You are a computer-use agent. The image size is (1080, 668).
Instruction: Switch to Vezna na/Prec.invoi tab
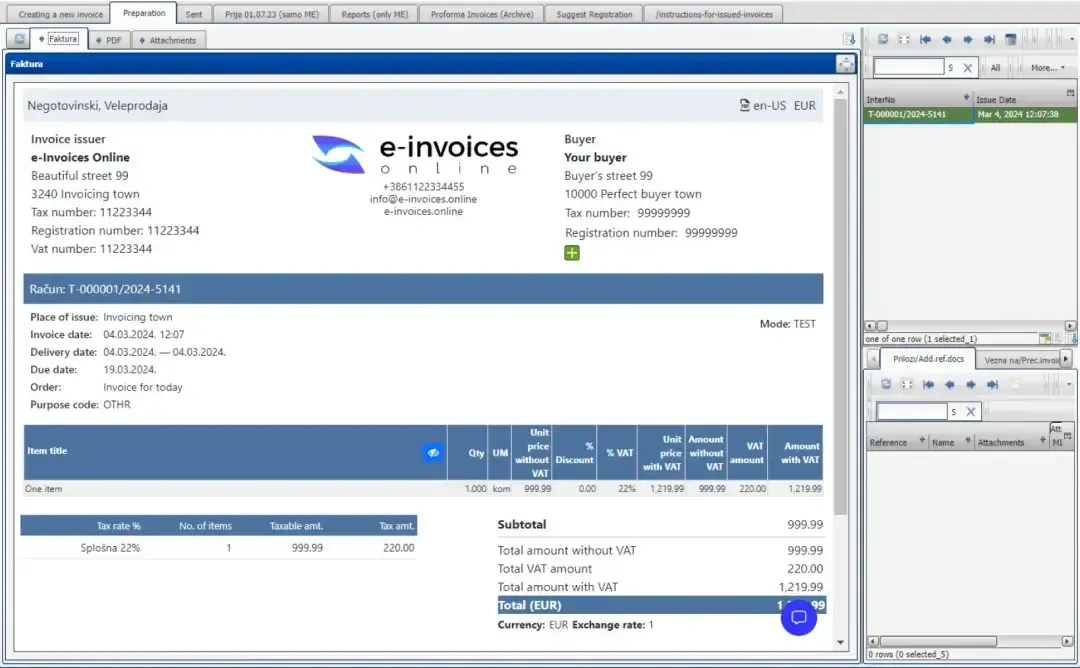click(x=1020, y=359)
